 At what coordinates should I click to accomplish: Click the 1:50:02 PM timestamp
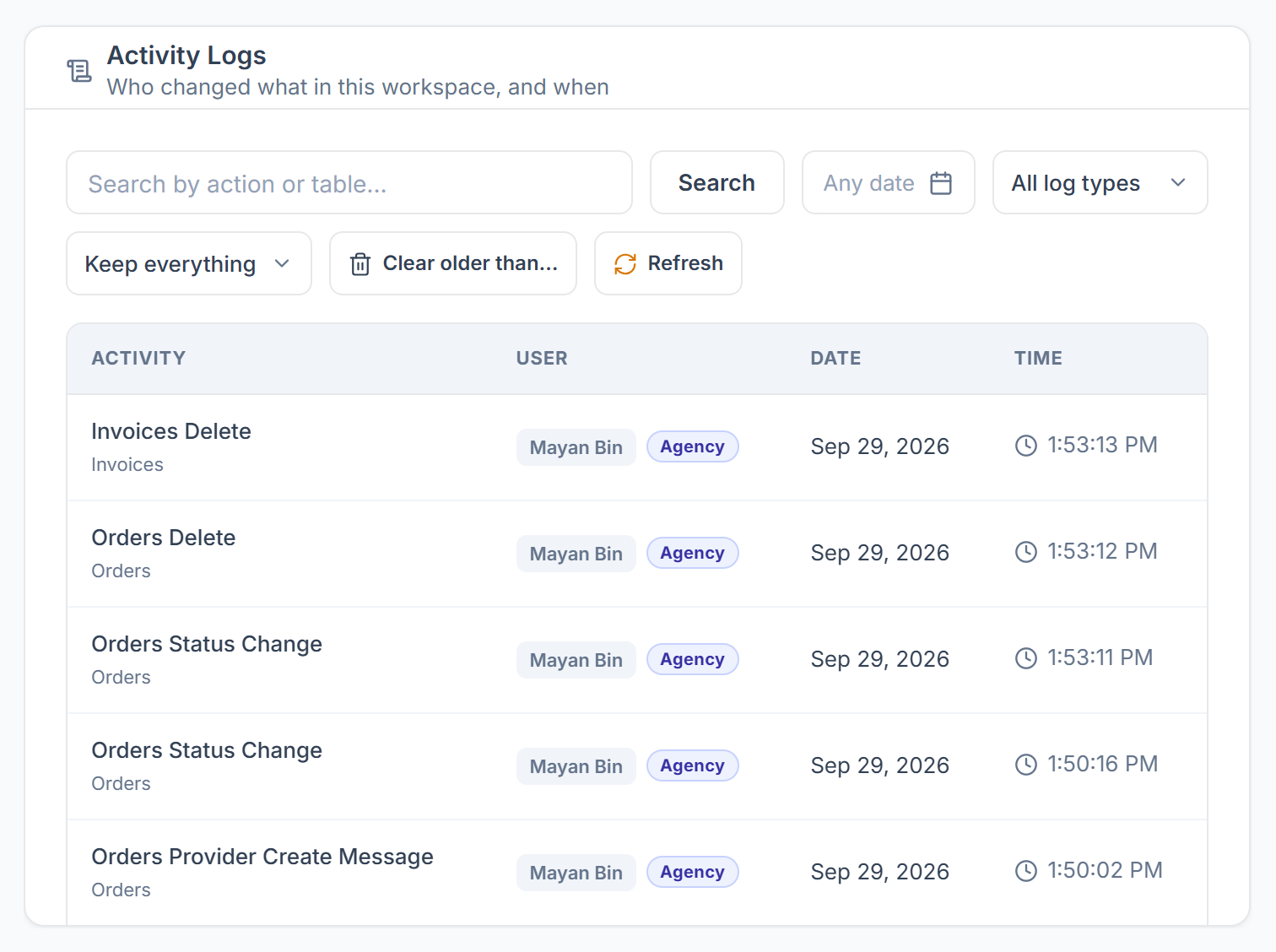coord(1106,870)
